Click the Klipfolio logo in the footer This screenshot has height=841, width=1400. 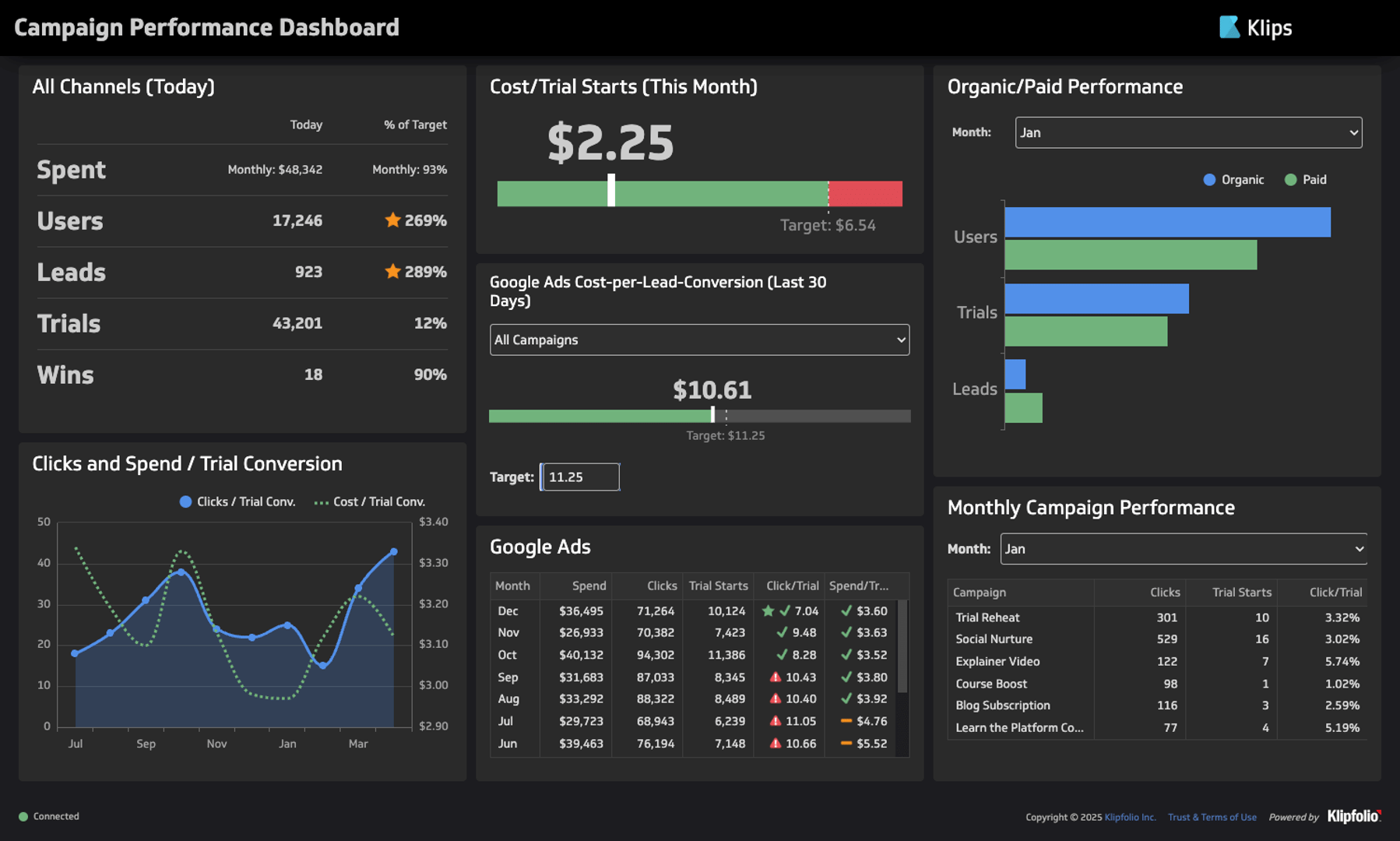coord(1352,817)
